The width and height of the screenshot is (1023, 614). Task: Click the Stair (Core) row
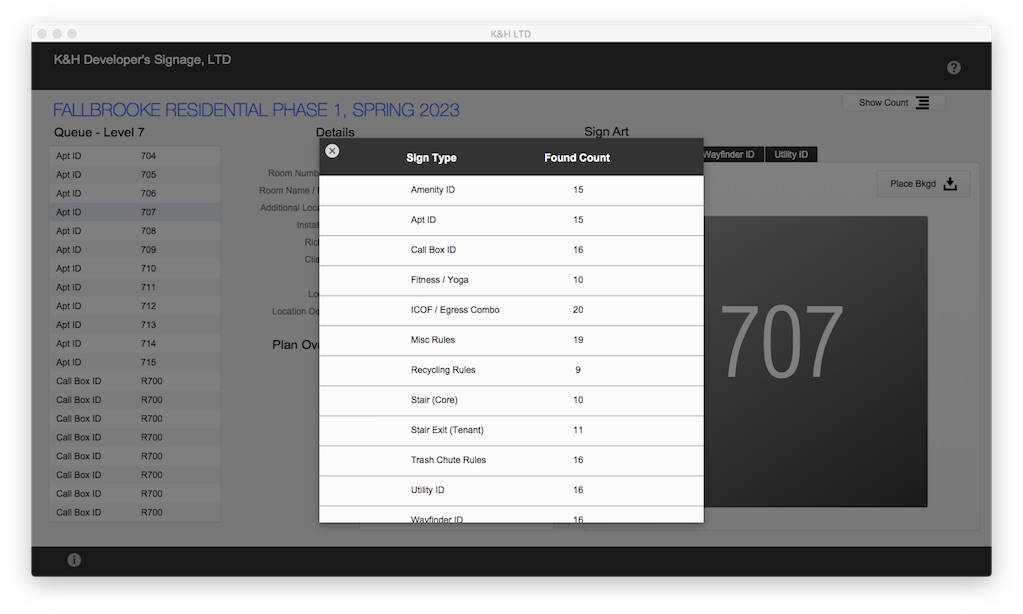click(511, 400)
